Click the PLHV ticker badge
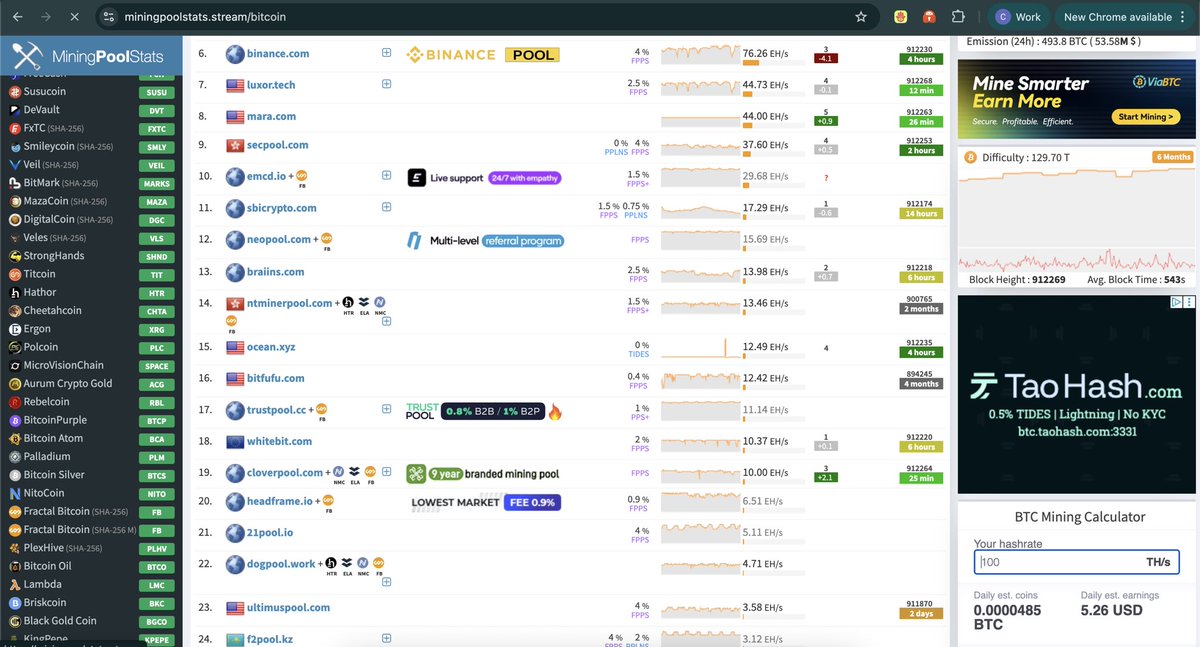Viewport: 1200px width, 647px height. 157,549
